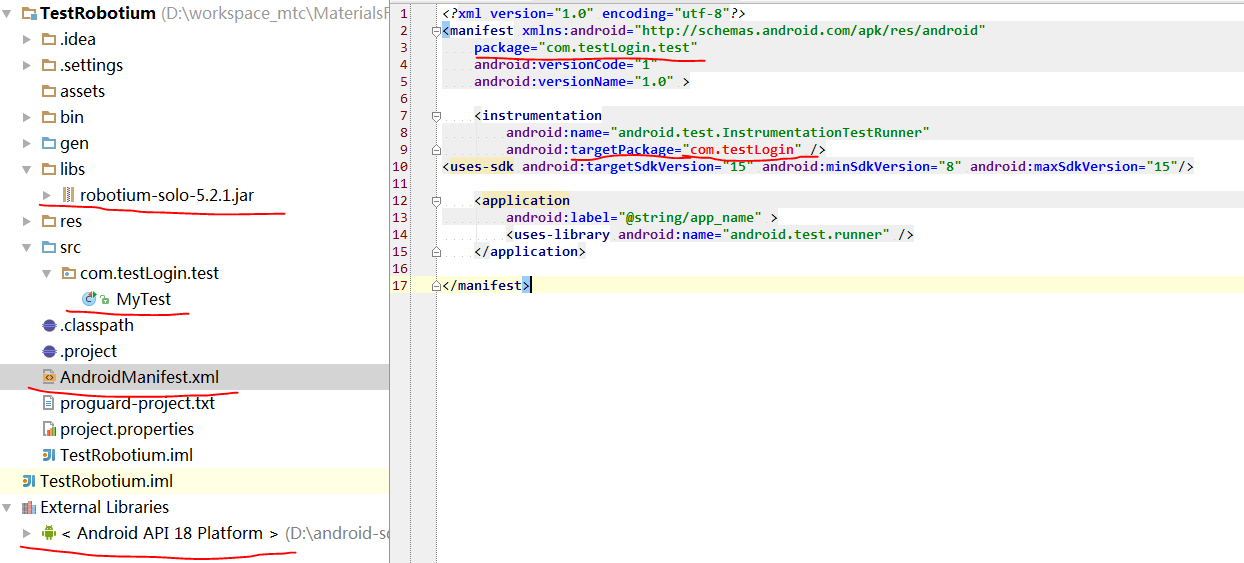Collapse the TestRobotium project root arrow
Viewport: 1244px width, 563px height.
click(6, 14)
